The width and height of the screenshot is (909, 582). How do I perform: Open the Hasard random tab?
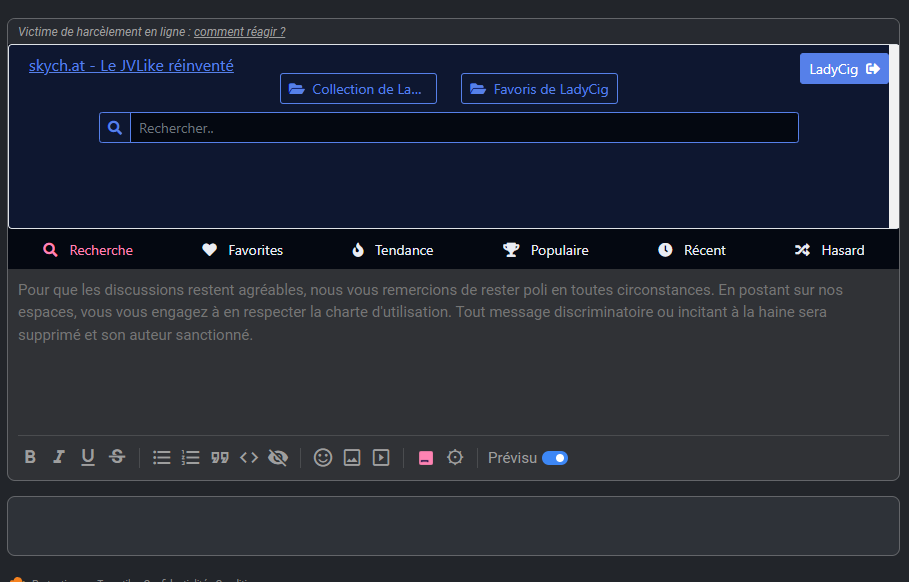coord(829,250)
